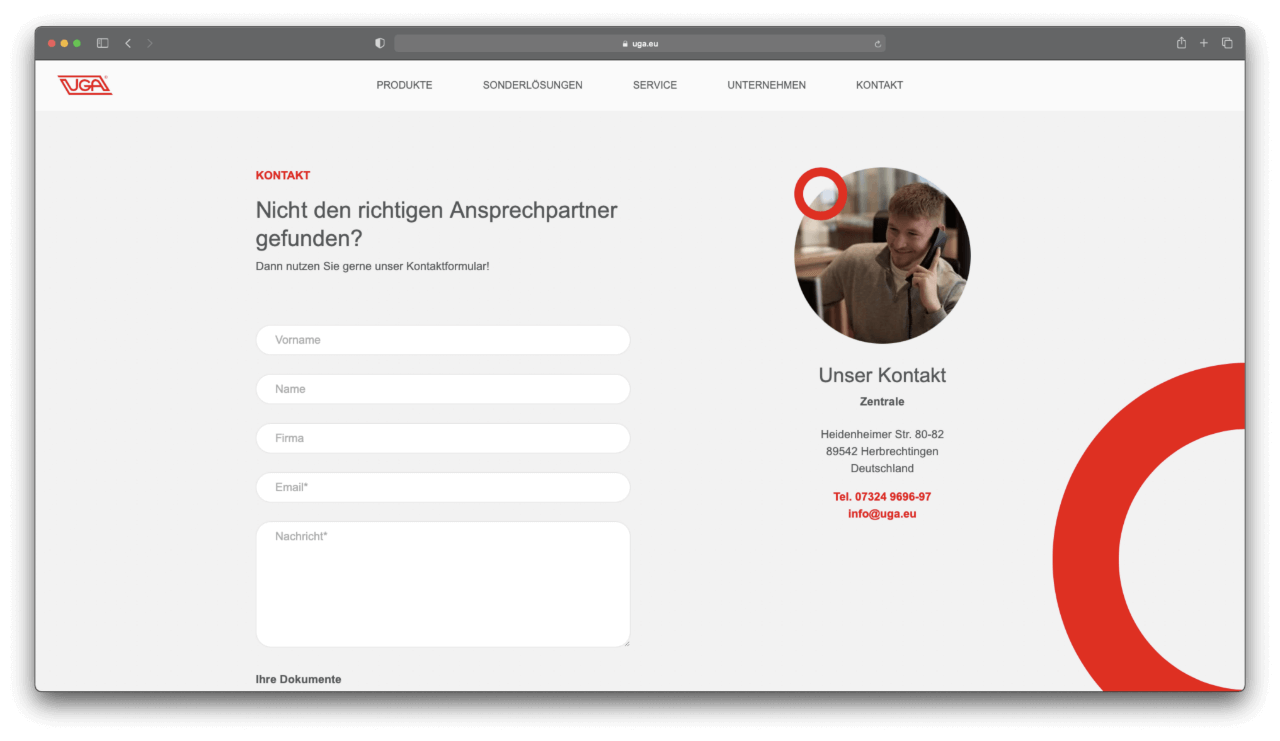This screenshot has width=1280, height=741.
Task: Click the contact person photo
Action: [882, 255]
